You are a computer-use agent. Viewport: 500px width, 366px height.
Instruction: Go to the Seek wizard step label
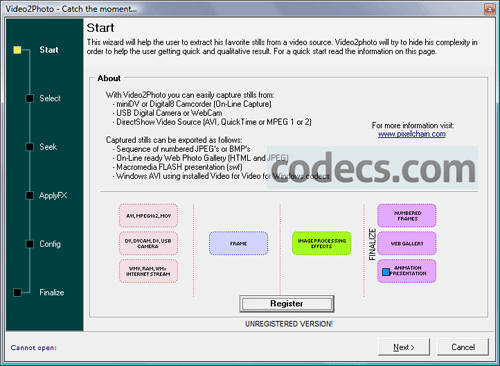tap(48, 147)
